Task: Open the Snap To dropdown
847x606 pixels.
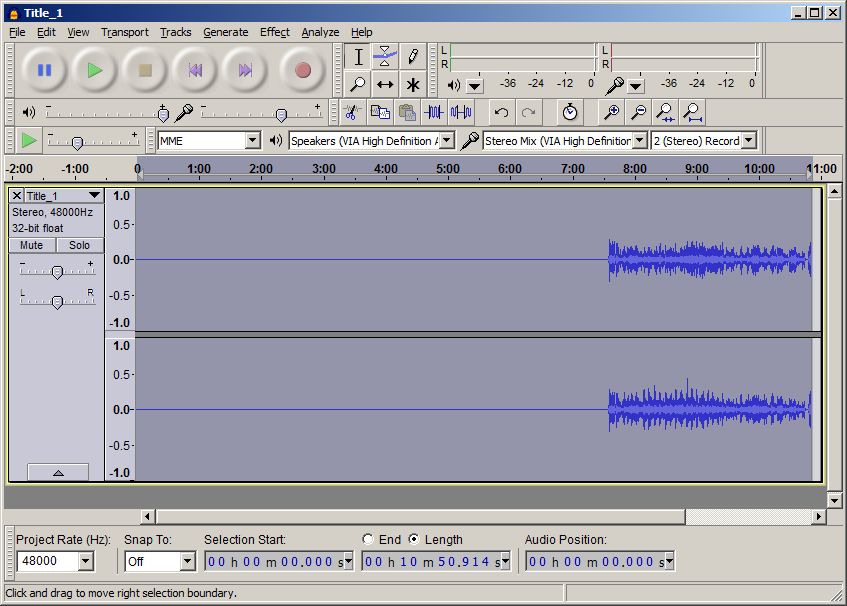Action: 187,562
